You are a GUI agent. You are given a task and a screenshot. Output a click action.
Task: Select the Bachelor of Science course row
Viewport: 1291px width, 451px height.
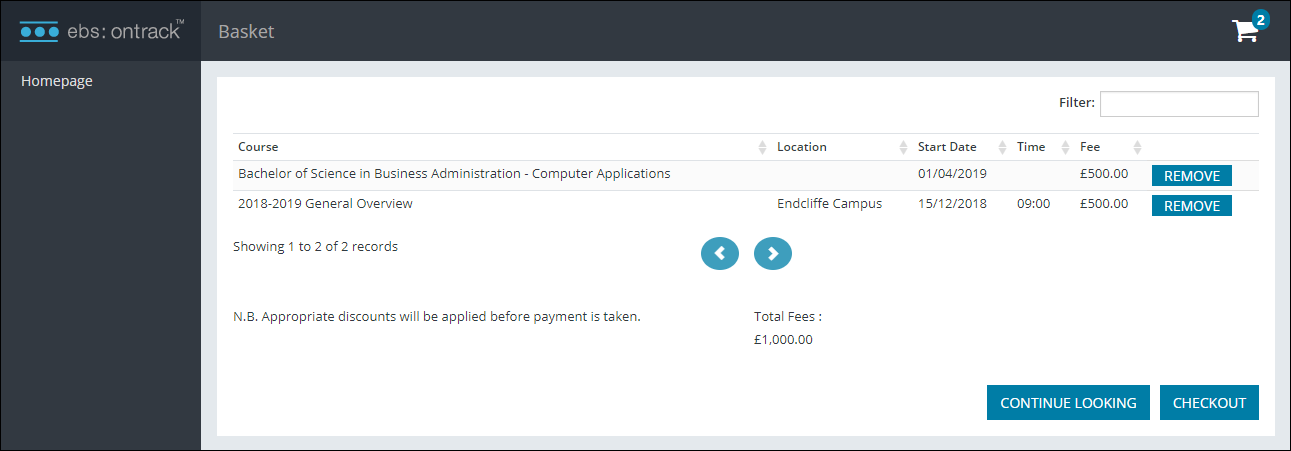(454, 174)
